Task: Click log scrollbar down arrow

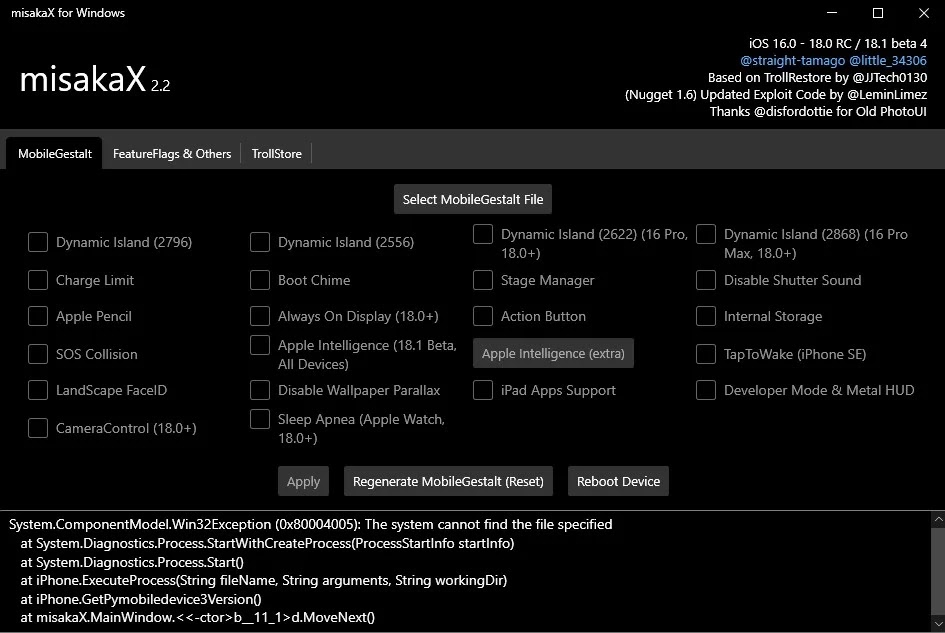Action: (x=938, y=624)
